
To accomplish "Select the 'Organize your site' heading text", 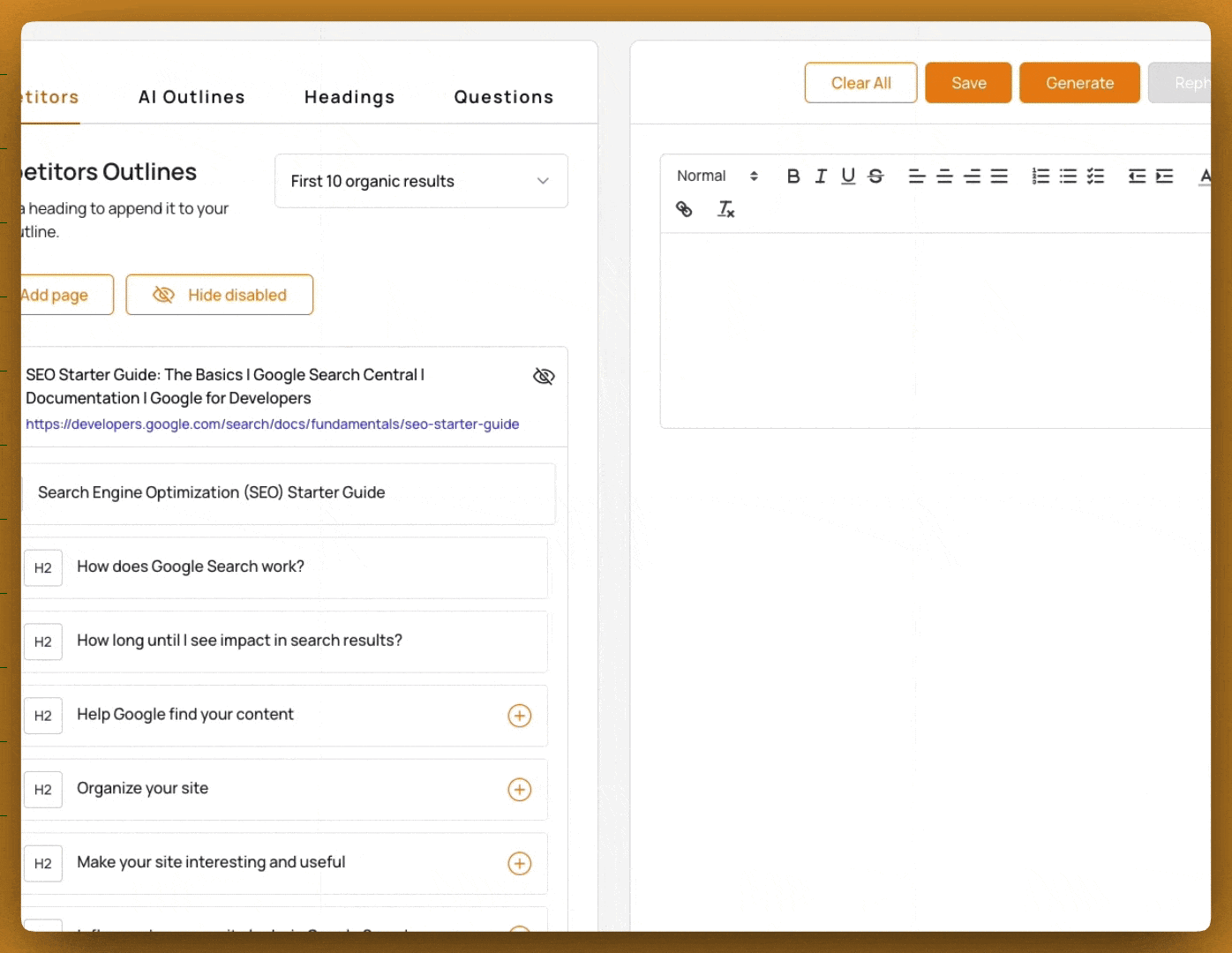I will click(x=143, y=788).
